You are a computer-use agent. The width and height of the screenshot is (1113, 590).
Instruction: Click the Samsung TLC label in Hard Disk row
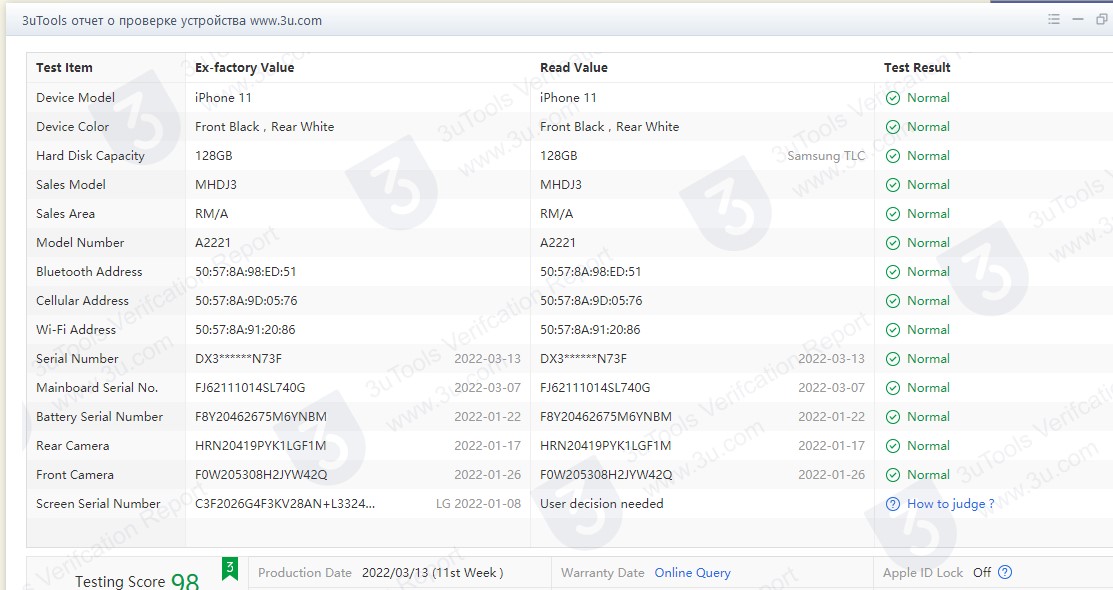(826, 156)
